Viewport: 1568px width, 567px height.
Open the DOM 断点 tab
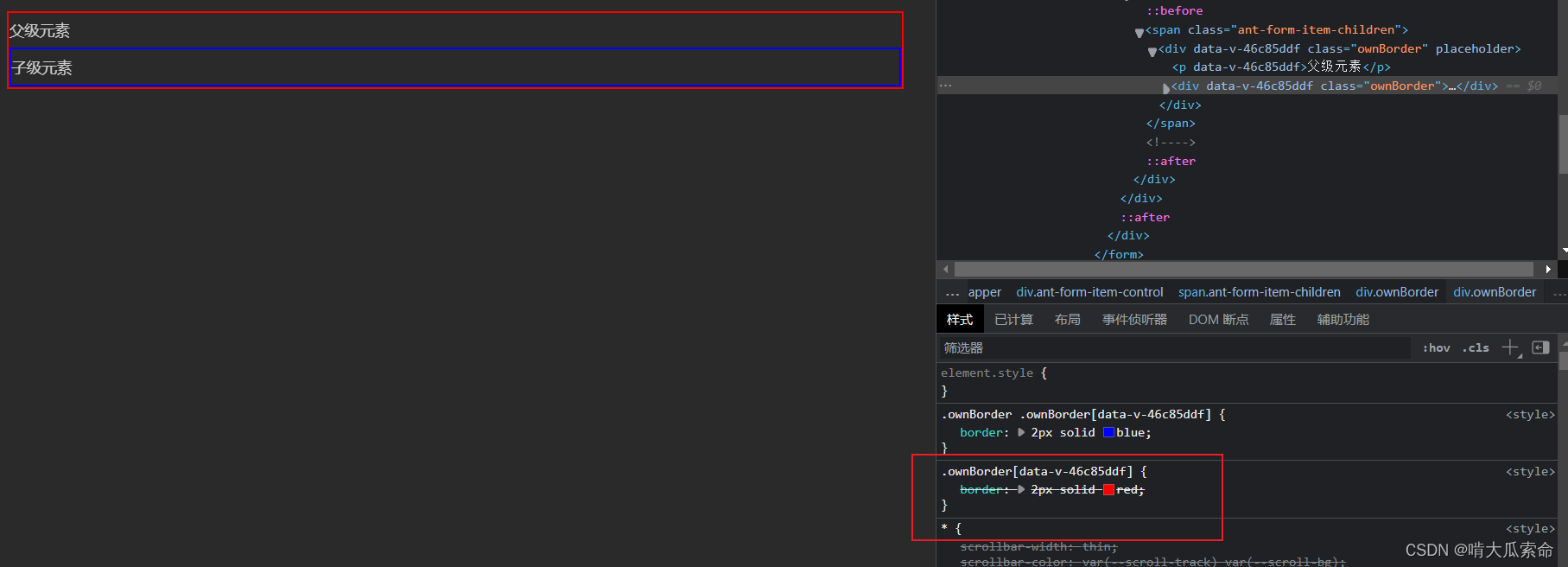pos(1218,320)
